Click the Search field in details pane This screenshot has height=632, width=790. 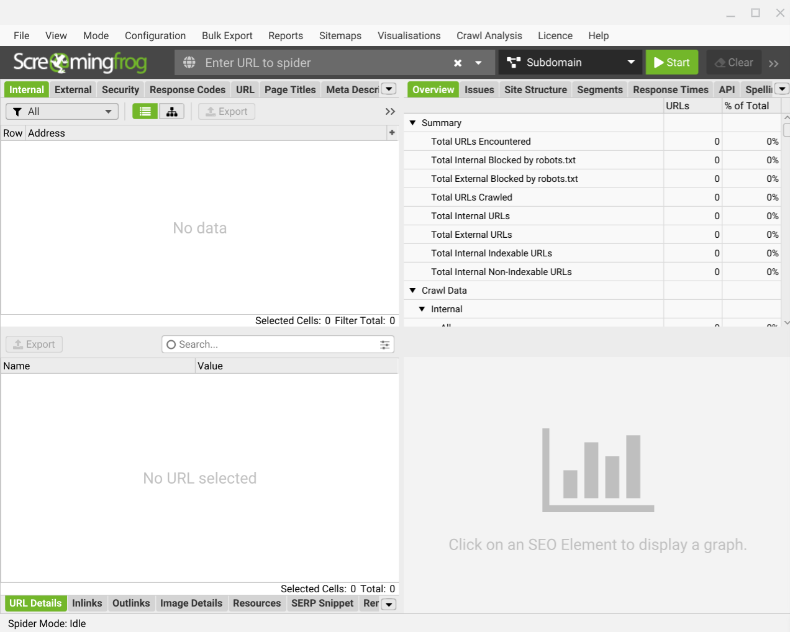pyautogui.click(x=278, y=344)
